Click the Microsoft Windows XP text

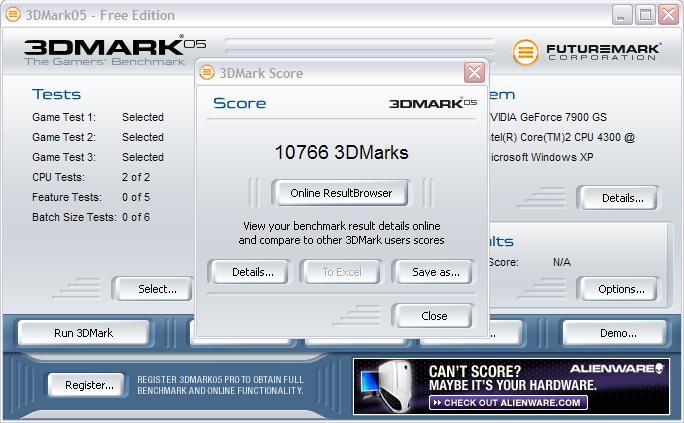pyautogui.click(x=541, y=157)
